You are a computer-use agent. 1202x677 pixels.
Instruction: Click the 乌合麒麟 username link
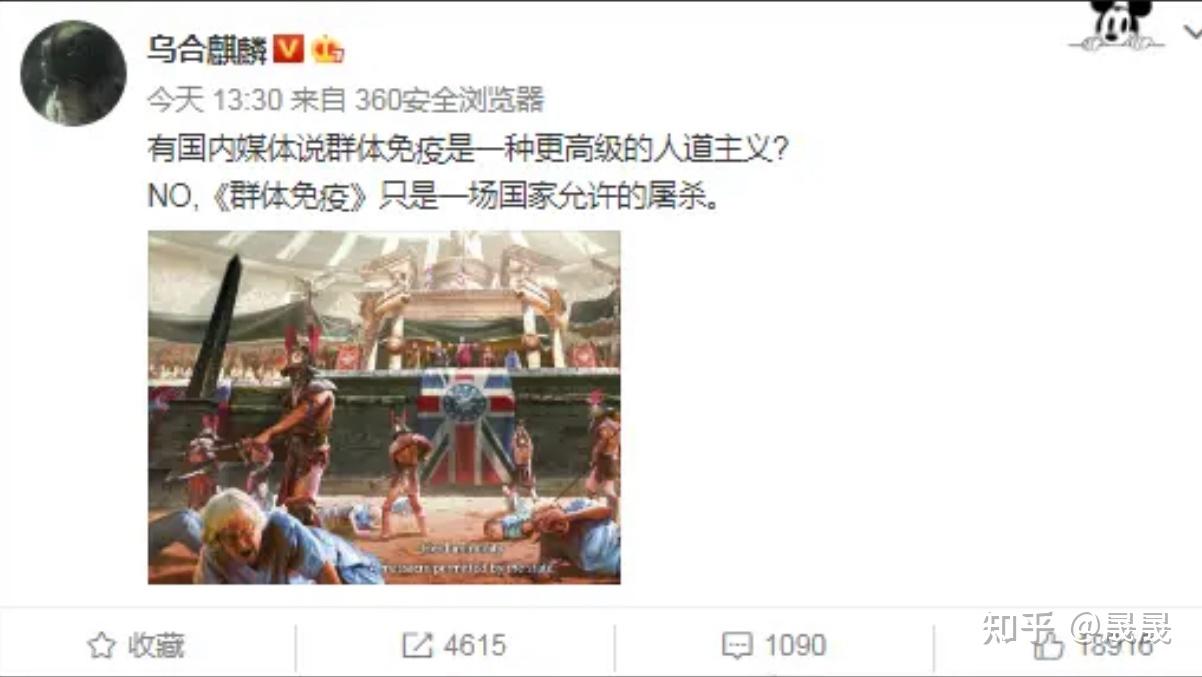(207, 50)
